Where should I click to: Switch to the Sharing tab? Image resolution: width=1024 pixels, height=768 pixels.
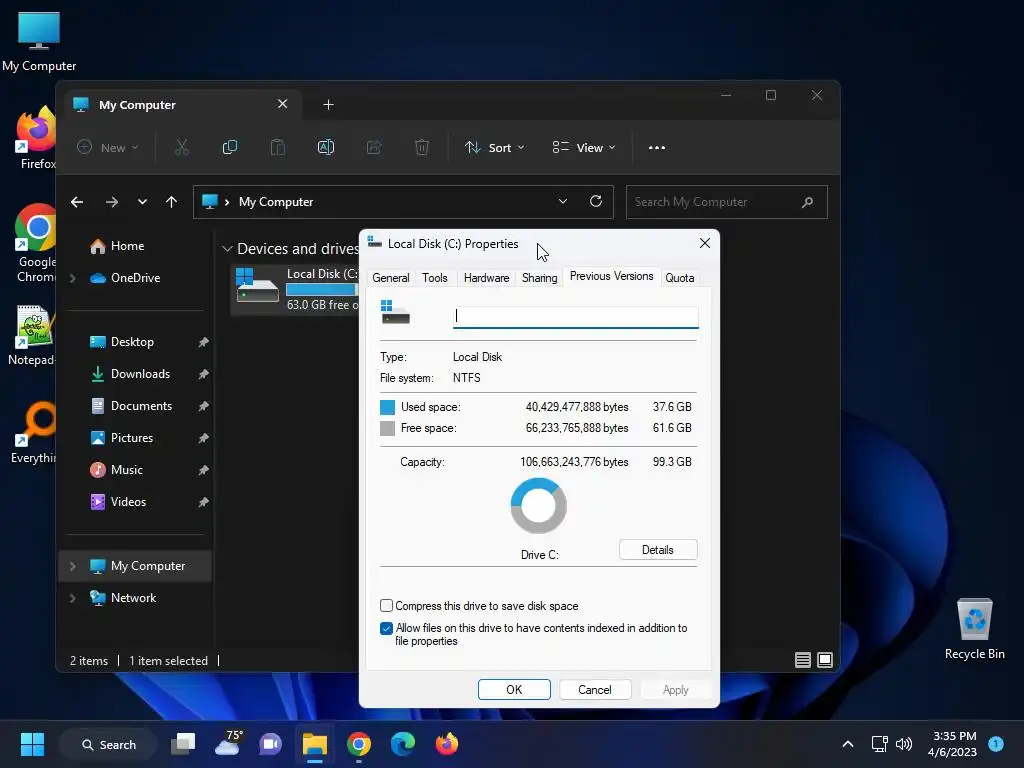coord(539,278)
